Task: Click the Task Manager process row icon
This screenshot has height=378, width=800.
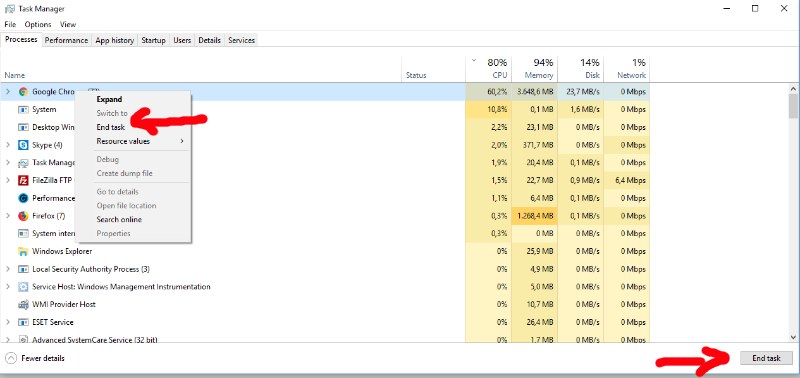Action: [23, 163]
